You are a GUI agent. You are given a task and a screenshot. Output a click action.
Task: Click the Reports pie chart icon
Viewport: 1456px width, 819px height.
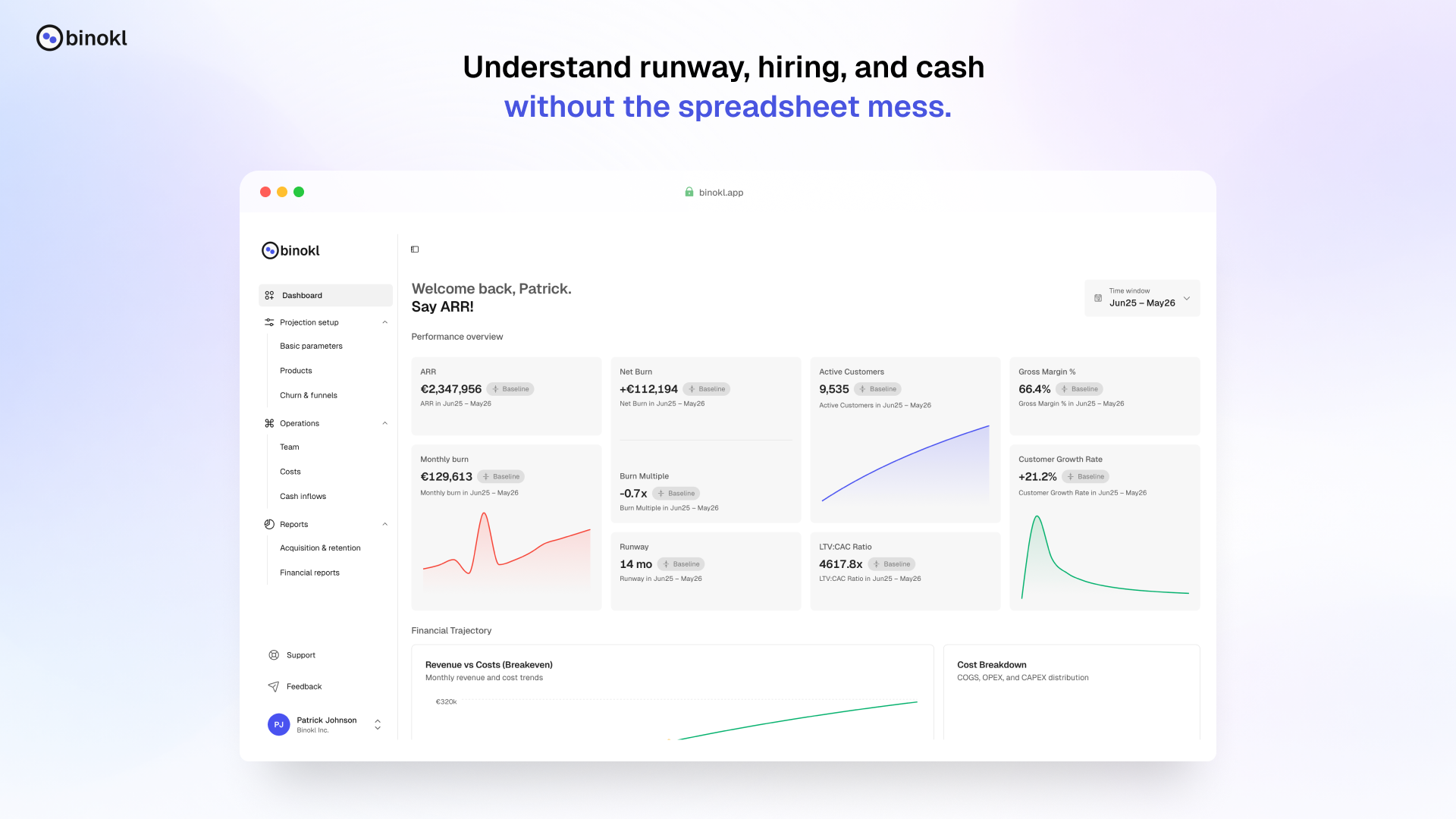click(269, 524)
